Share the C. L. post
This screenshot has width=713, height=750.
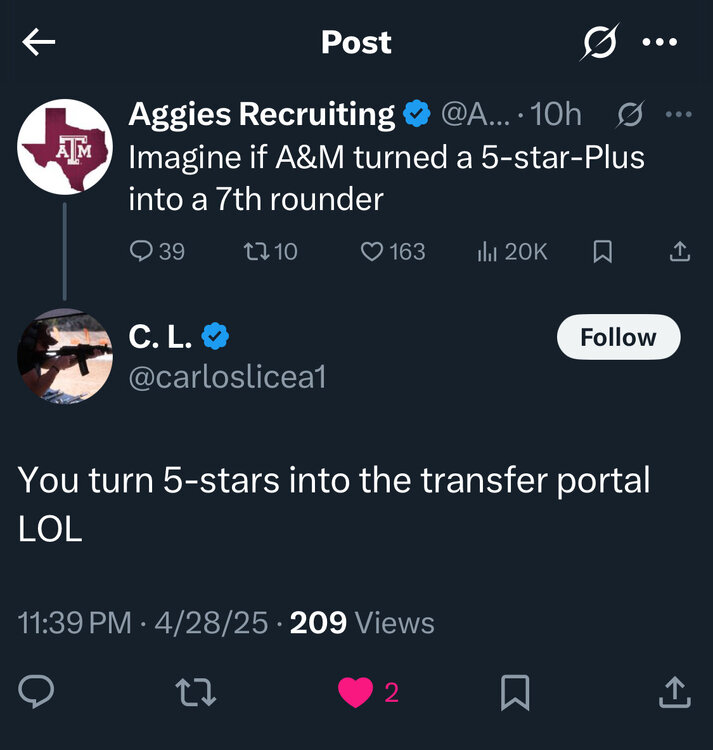(675, 692)
